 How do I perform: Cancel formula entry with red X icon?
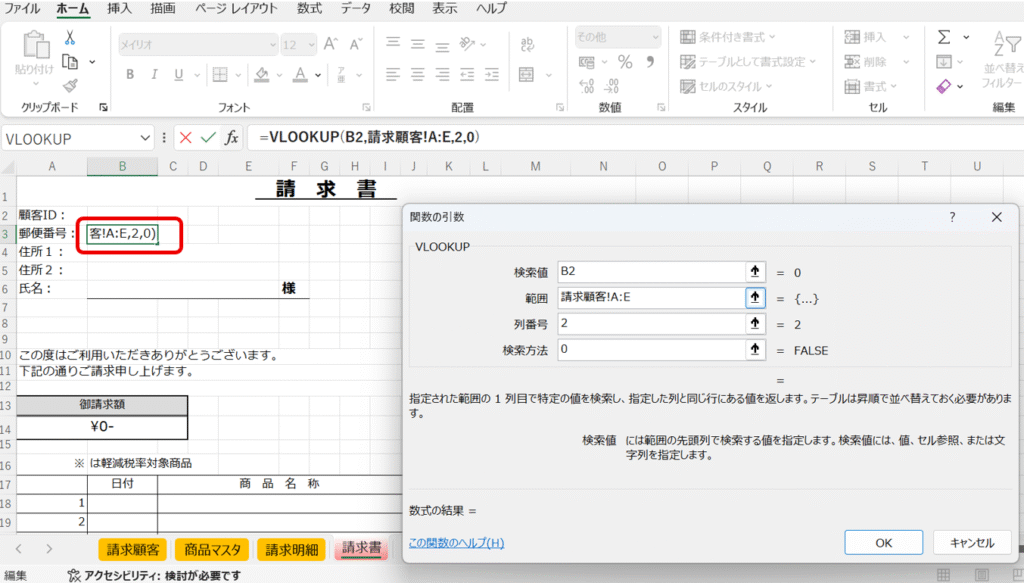tap(186, 138)
